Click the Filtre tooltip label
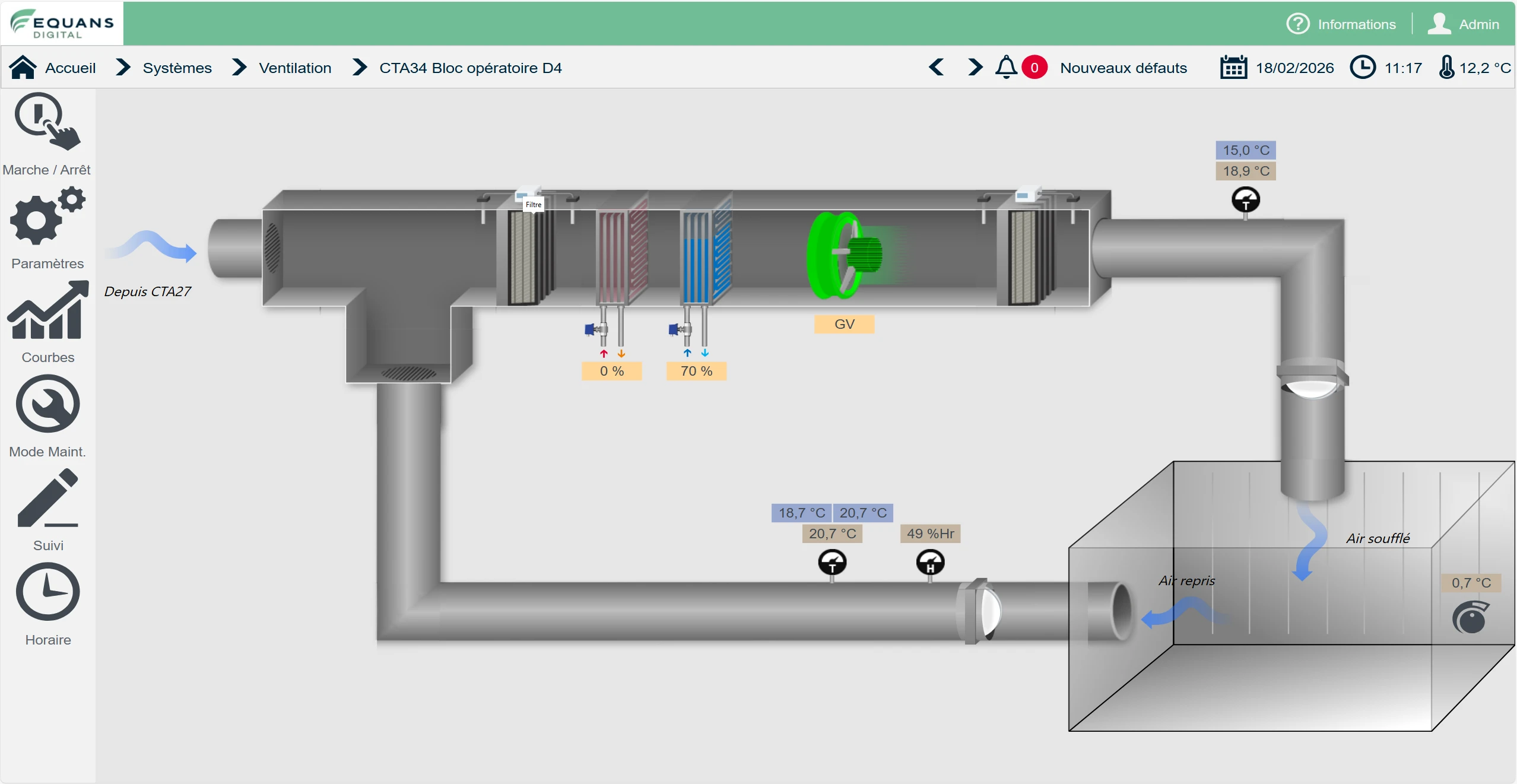 click(x=534, y=205)
